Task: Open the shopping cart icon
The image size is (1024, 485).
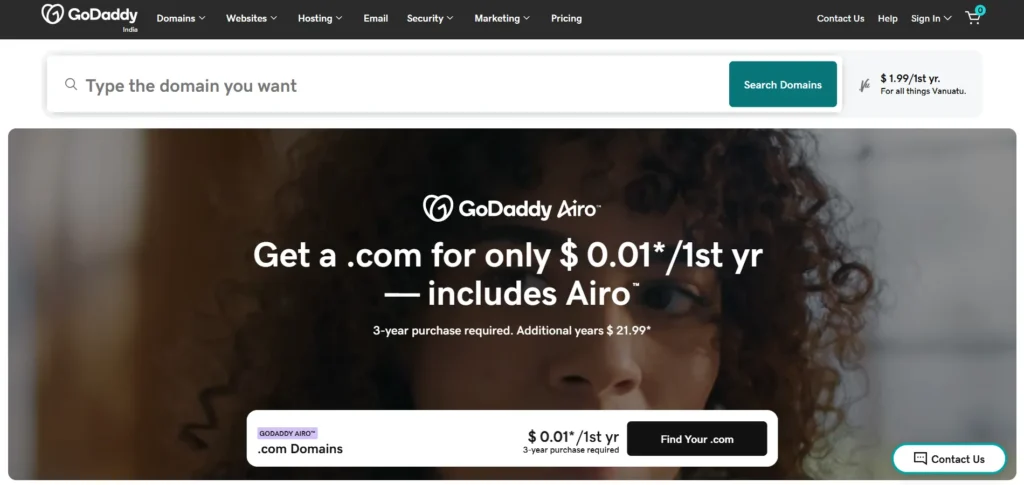Action: pyautogui.click(x=973, y=17)
